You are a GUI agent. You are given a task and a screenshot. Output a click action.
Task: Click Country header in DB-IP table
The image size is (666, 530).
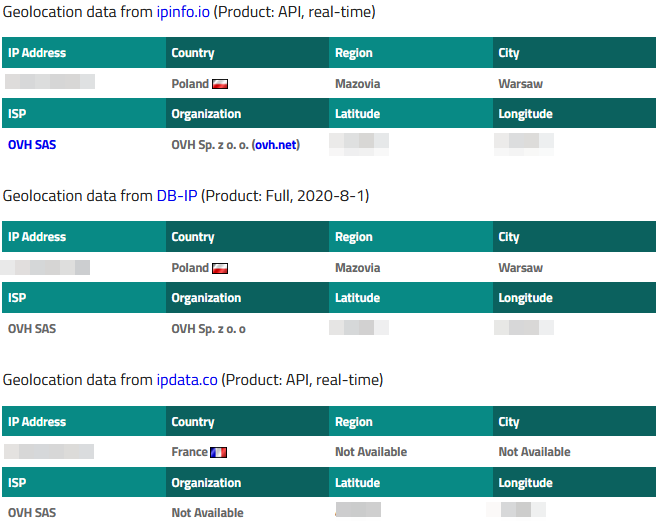[x=193, y=237]
